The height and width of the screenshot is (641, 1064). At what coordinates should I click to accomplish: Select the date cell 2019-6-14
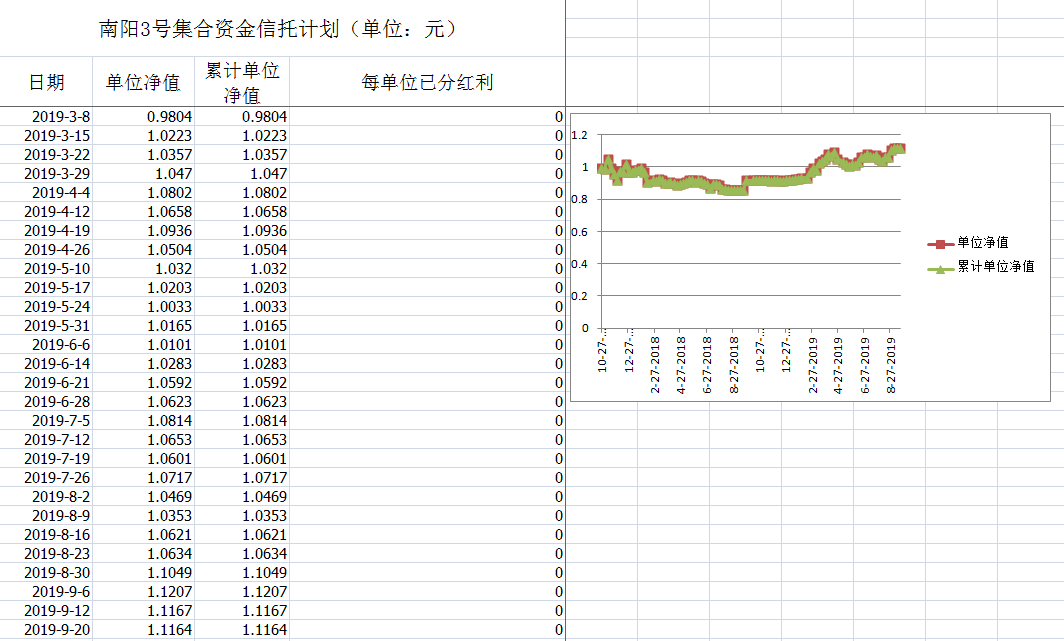[46, 364]
